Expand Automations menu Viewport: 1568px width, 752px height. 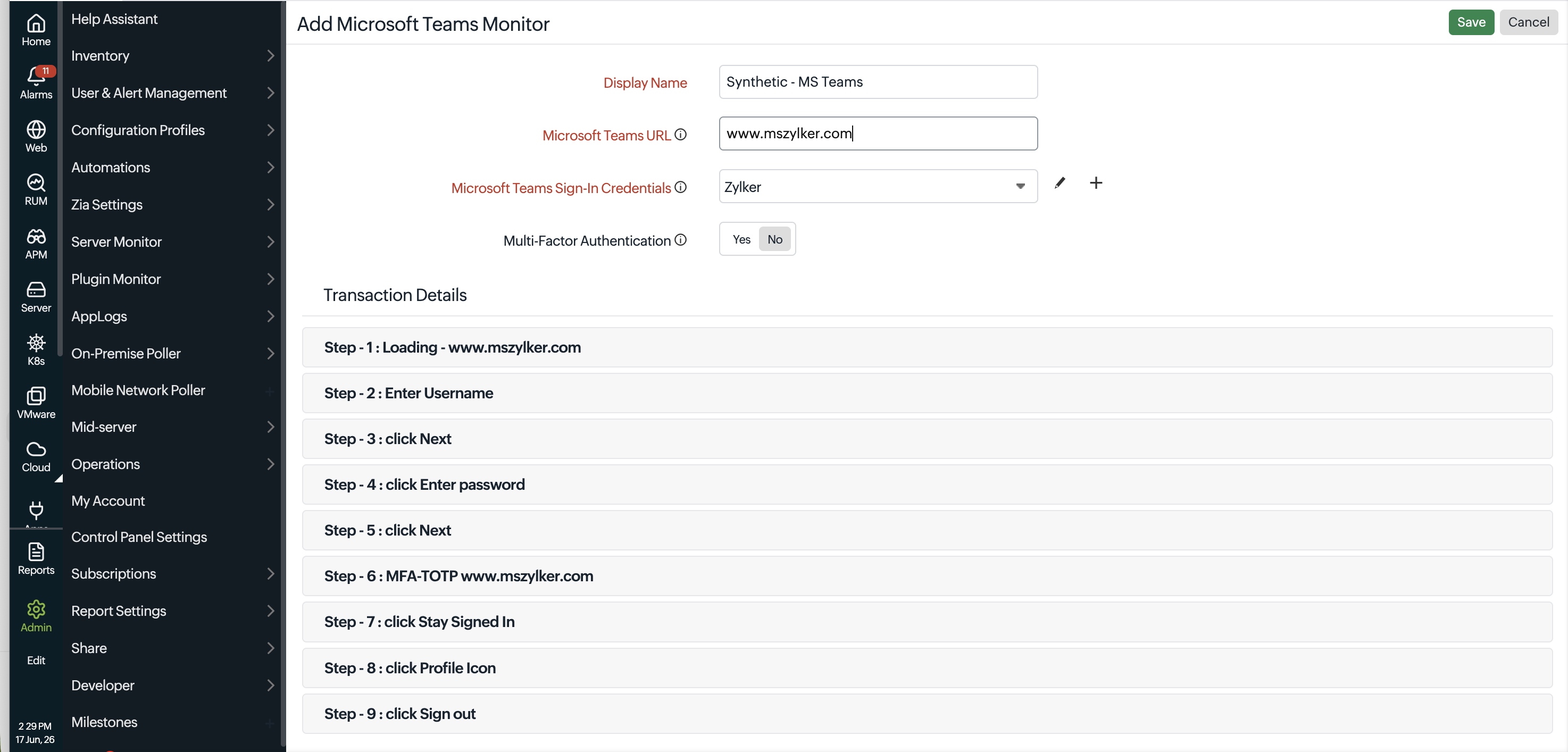click(x=172, y=168)
